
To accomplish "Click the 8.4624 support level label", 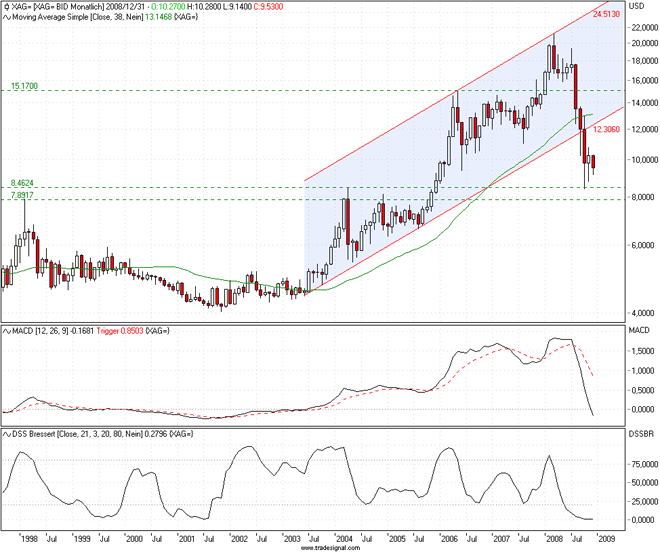I will 22,183.
